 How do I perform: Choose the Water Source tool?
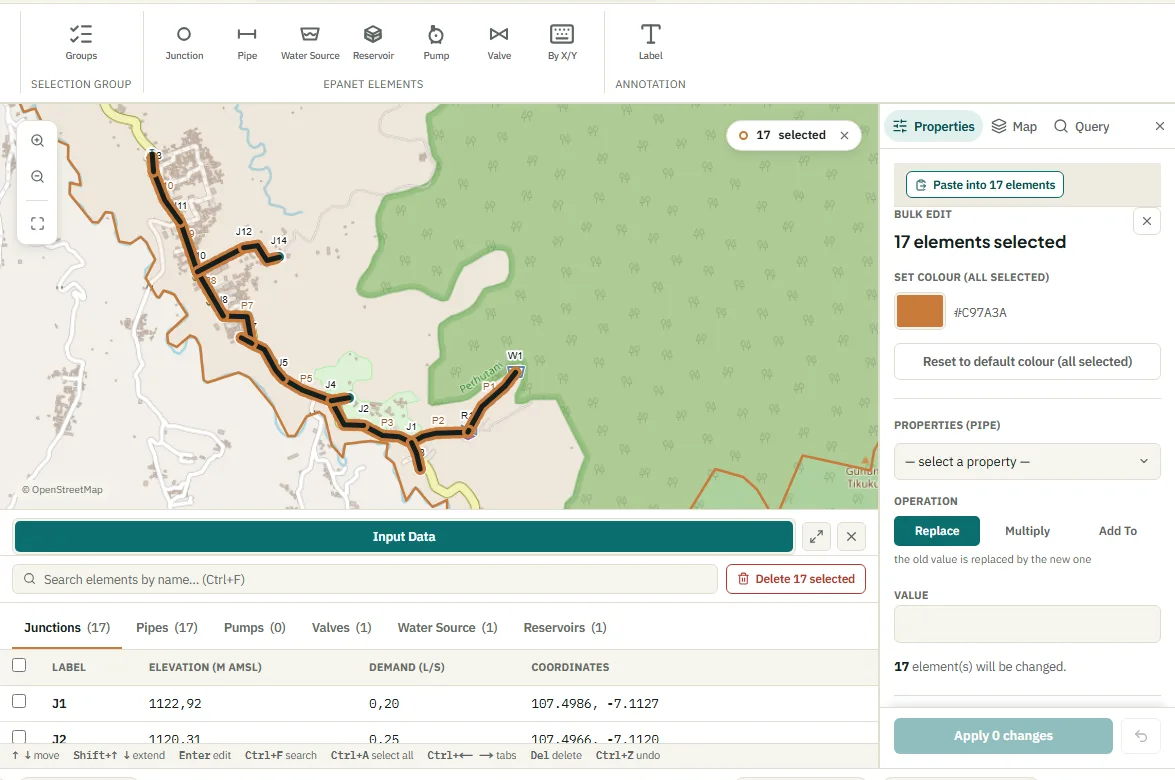[309, 43]
